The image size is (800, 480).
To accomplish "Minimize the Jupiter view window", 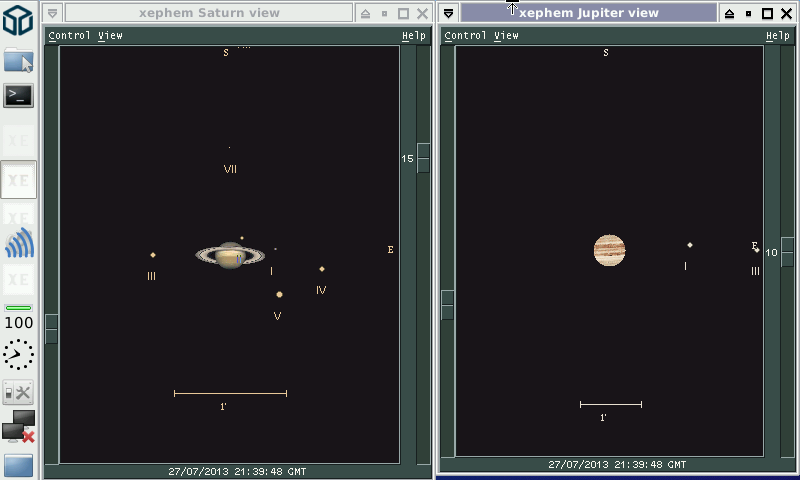I will [x=748, y=14].
